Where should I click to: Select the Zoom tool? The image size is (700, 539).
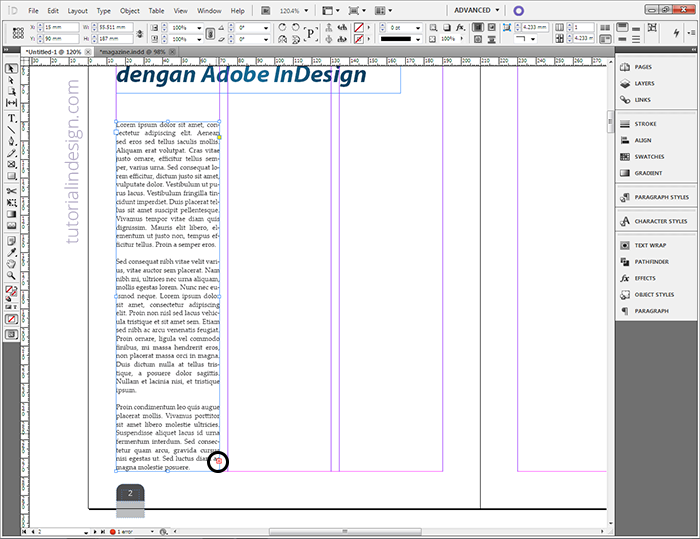11,276
